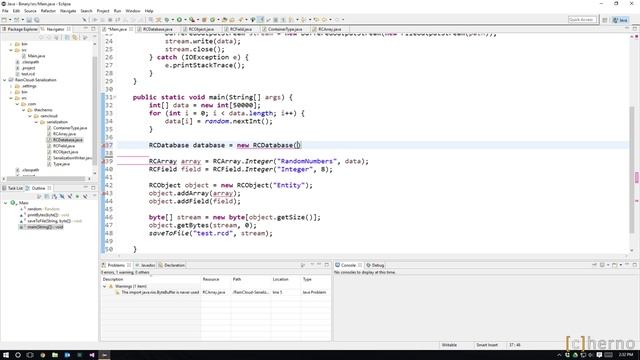Select the Console view tab

(x=348, y=265)
